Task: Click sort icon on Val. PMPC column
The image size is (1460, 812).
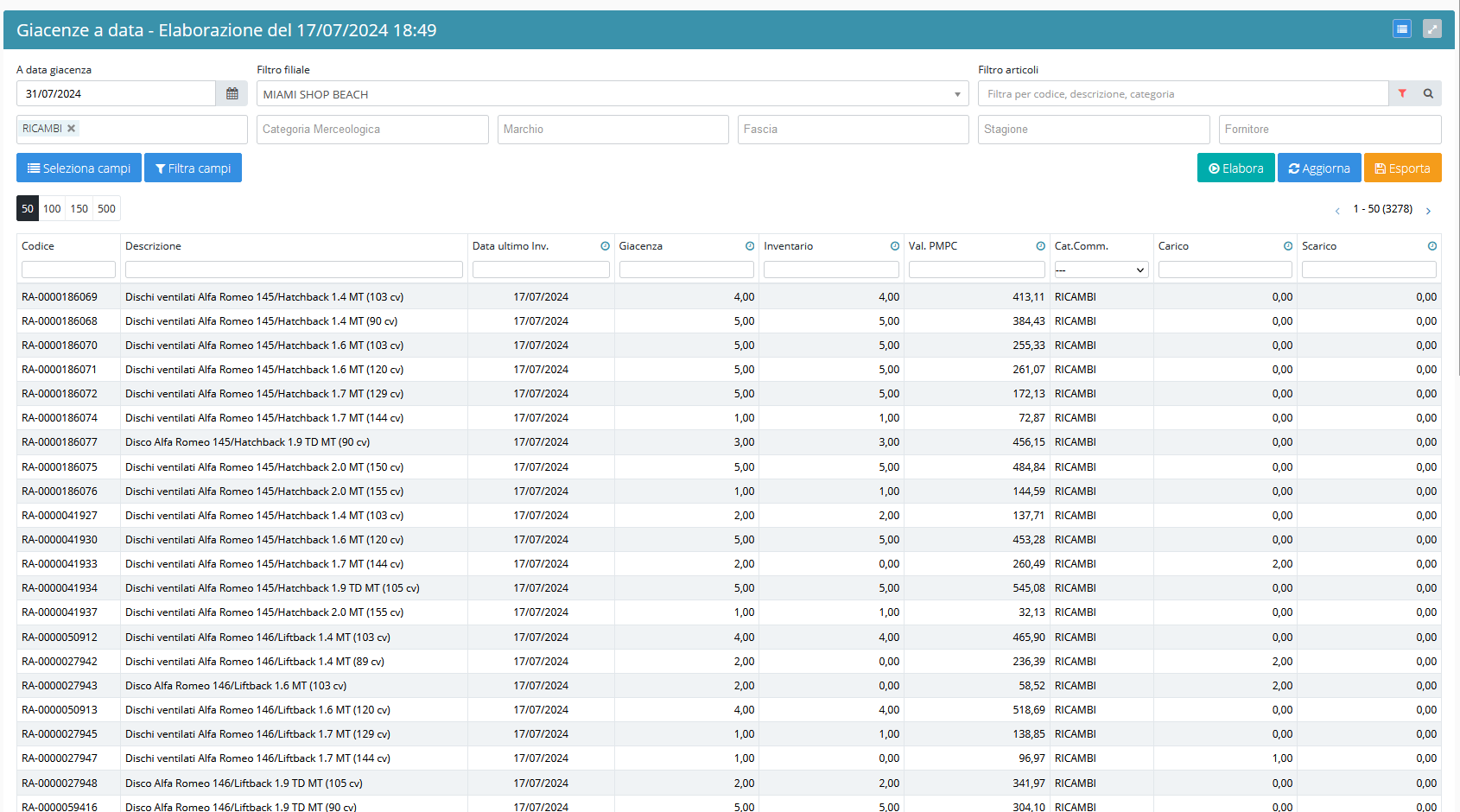Action: pos(1040,246)
